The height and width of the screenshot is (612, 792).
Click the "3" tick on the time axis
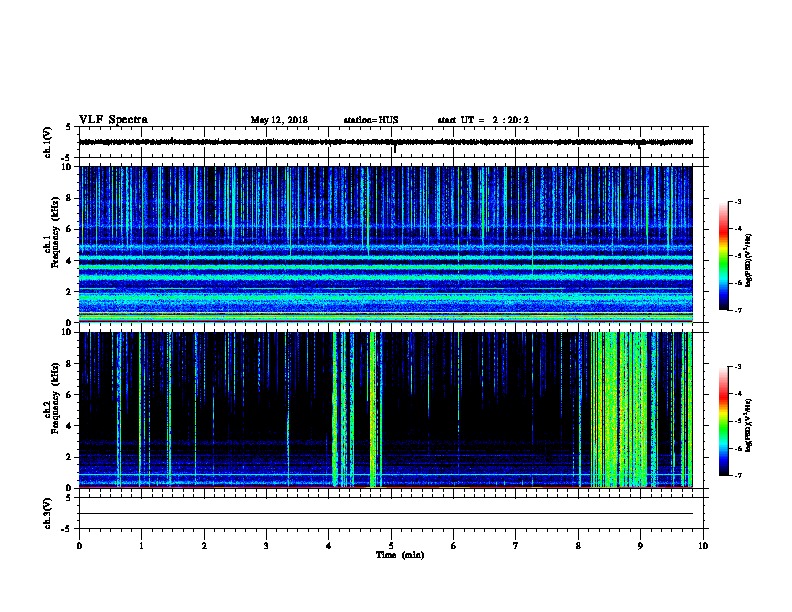click(266, 546)
